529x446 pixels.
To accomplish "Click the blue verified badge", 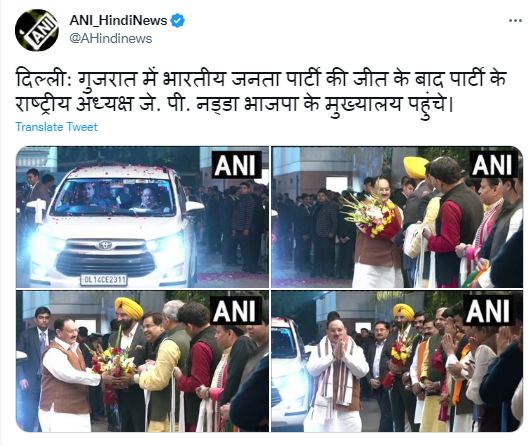I will point(177,21).
